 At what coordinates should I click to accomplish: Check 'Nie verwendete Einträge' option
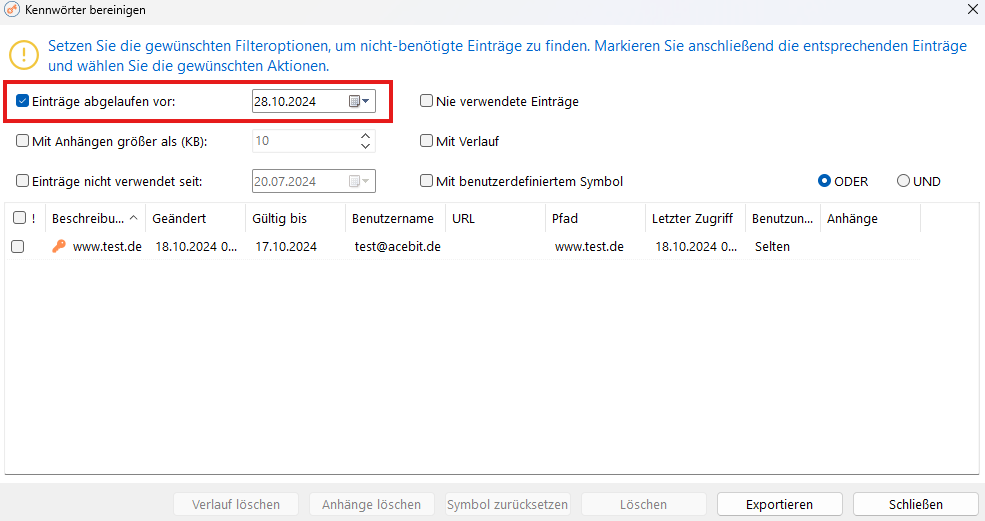(x=427, y=101)
